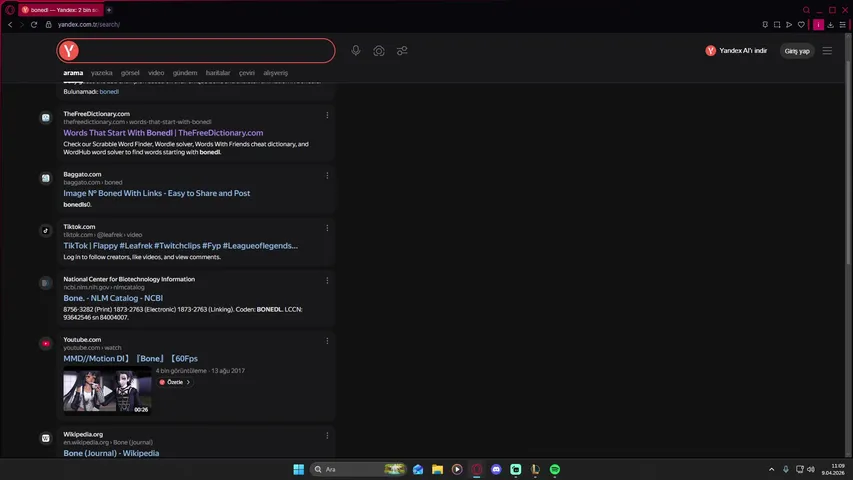This screenshot has width=853, height=480.
Task: Open Spotify from the taskbar
Action: (x=555, y=469)
